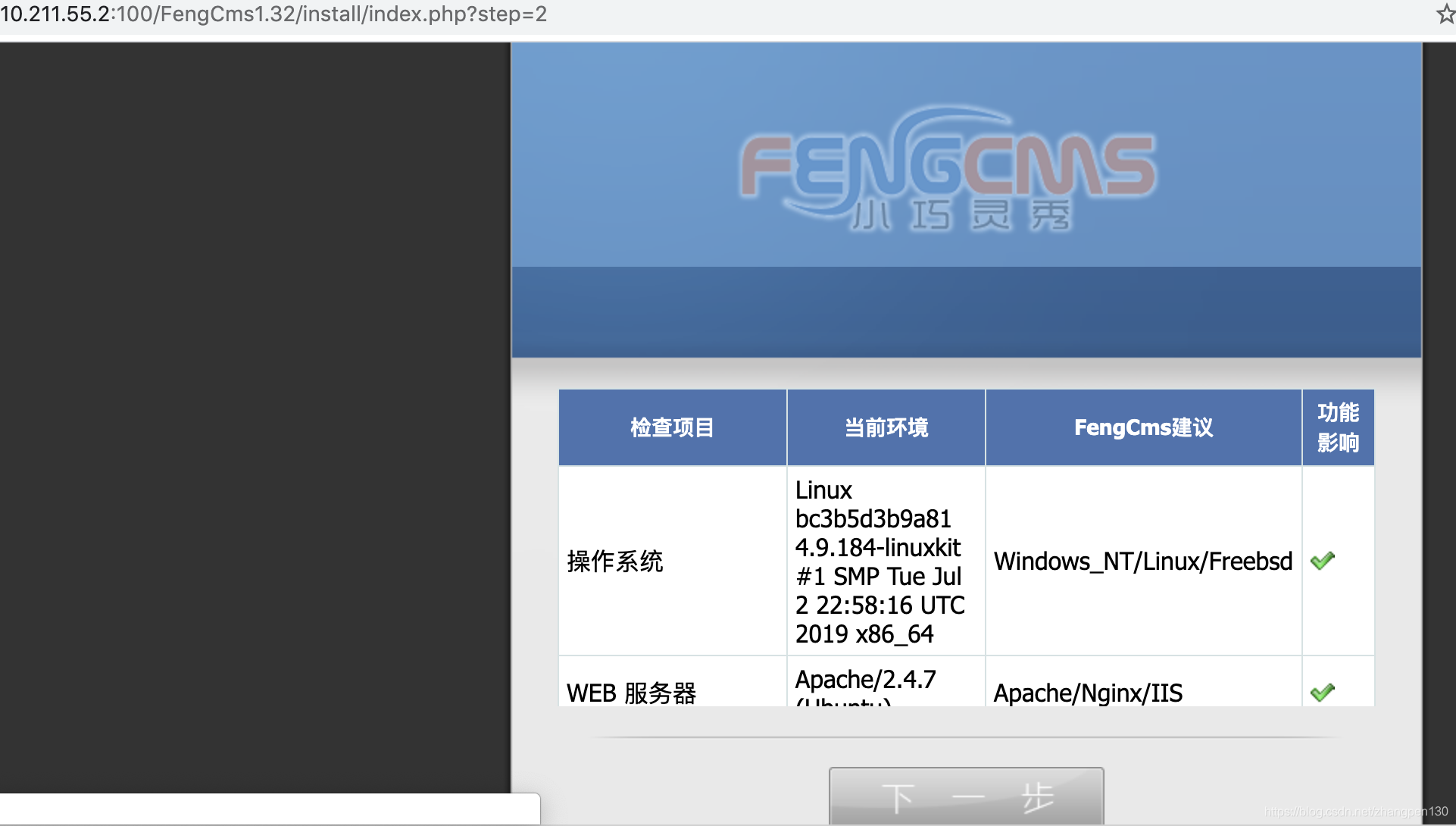Image resolution: width=1456 pixels, height=826 pixels.
Task: Click the green checkmark icon for WEB服务器
Action: (x=1322, y=692)
